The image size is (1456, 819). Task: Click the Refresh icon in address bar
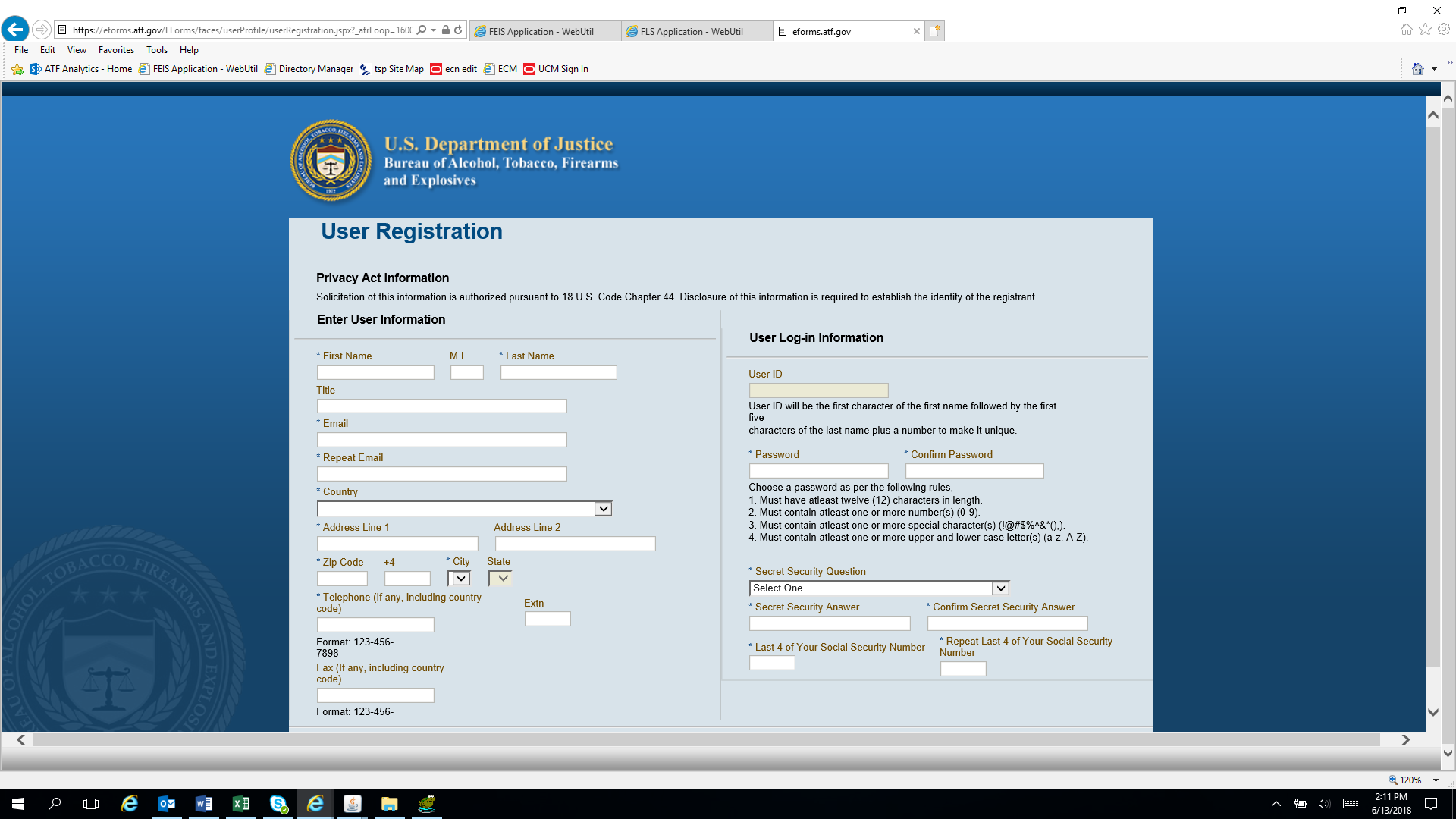458,30
